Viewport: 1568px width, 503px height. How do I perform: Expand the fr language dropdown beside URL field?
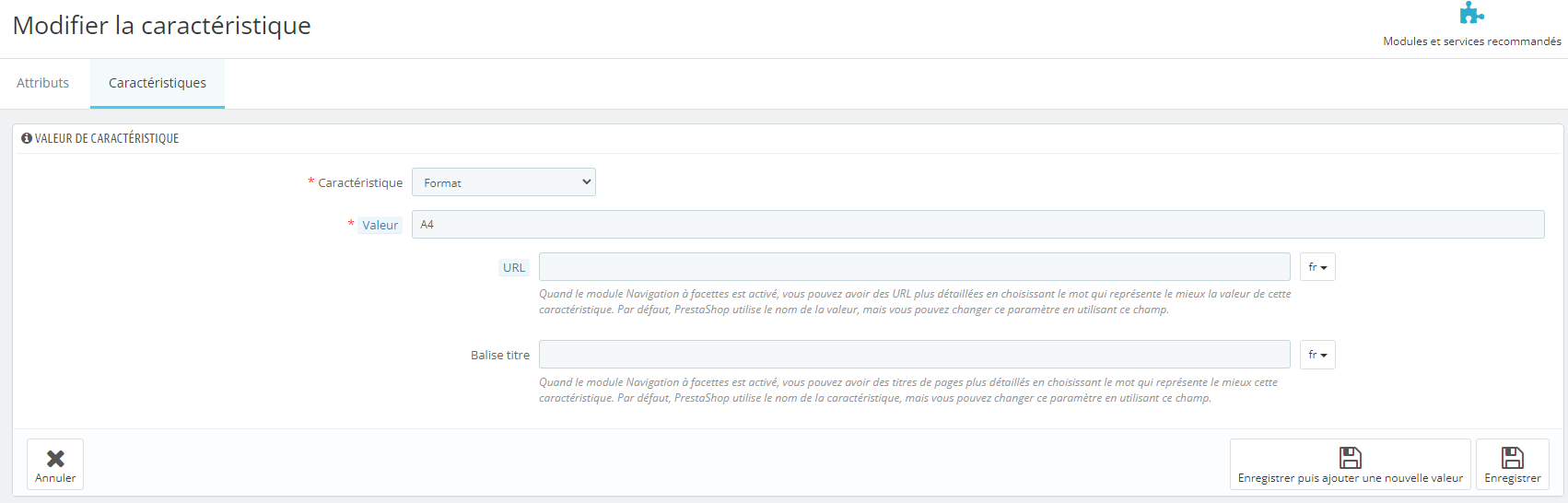[x=1317, y=267]
